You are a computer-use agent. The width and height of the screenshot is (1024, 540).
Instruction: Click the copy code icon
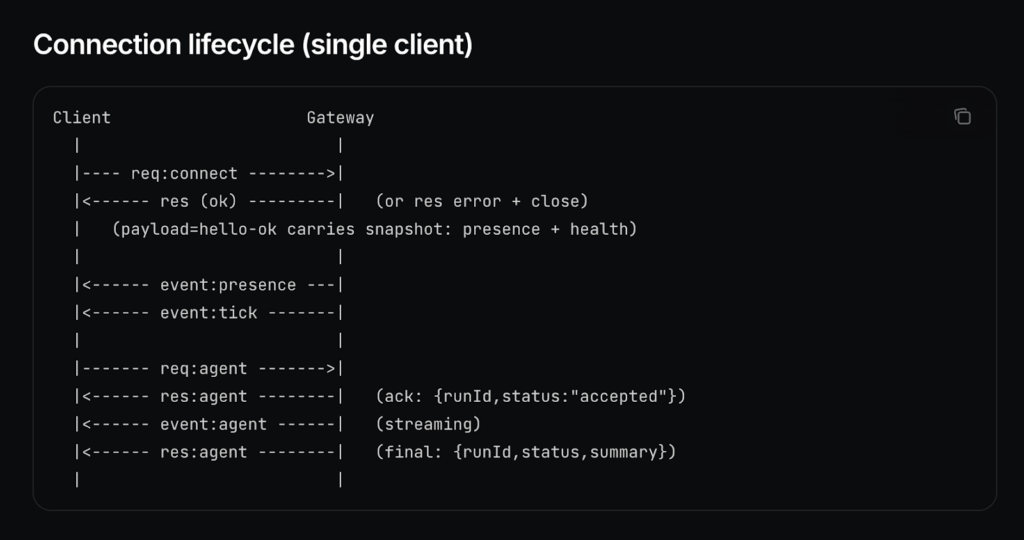pos(962,117)
